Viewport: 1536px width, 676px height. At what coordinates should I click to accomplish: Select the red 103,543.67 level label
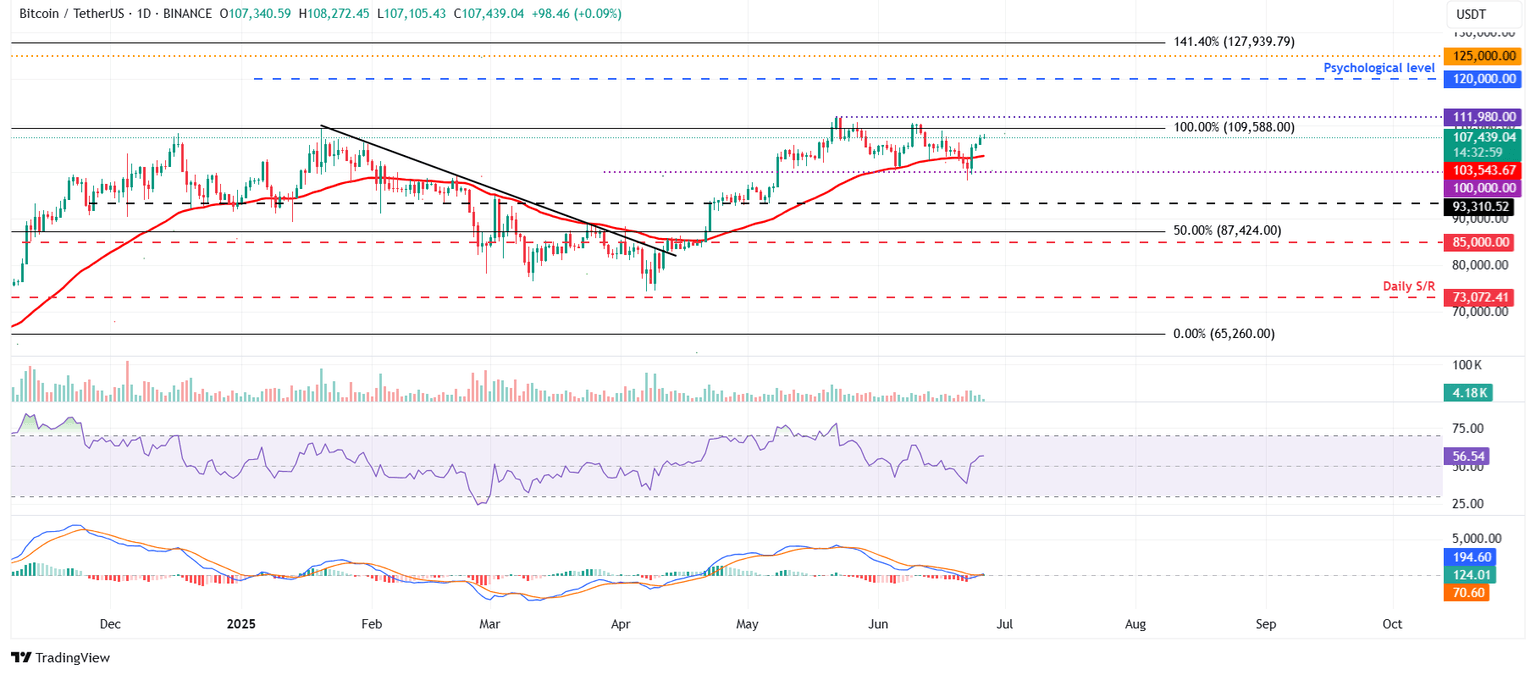(x=1482, y=171)
